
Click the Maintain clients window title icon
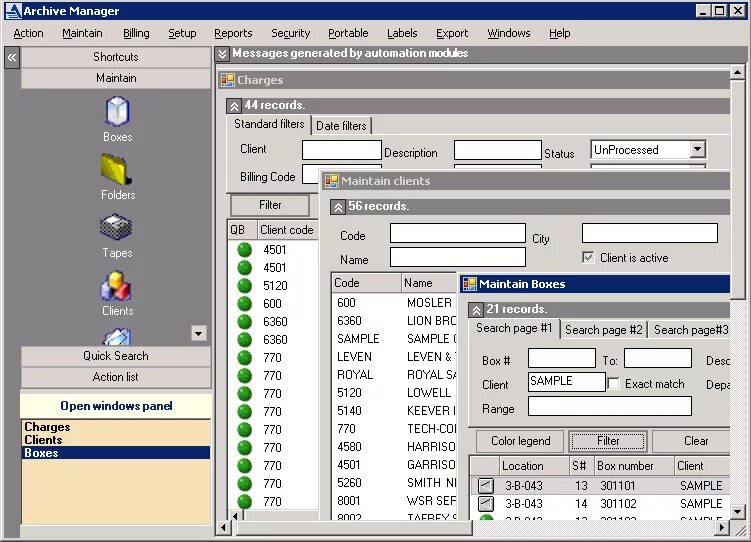331,181
